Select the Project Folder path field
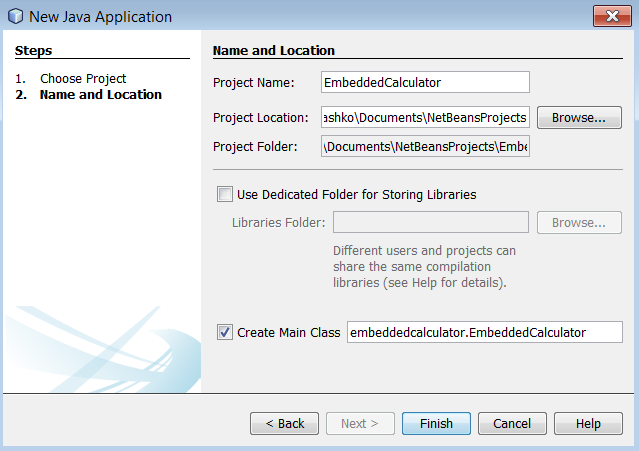The width and height of the screenshot is (639, 451). 425,147
